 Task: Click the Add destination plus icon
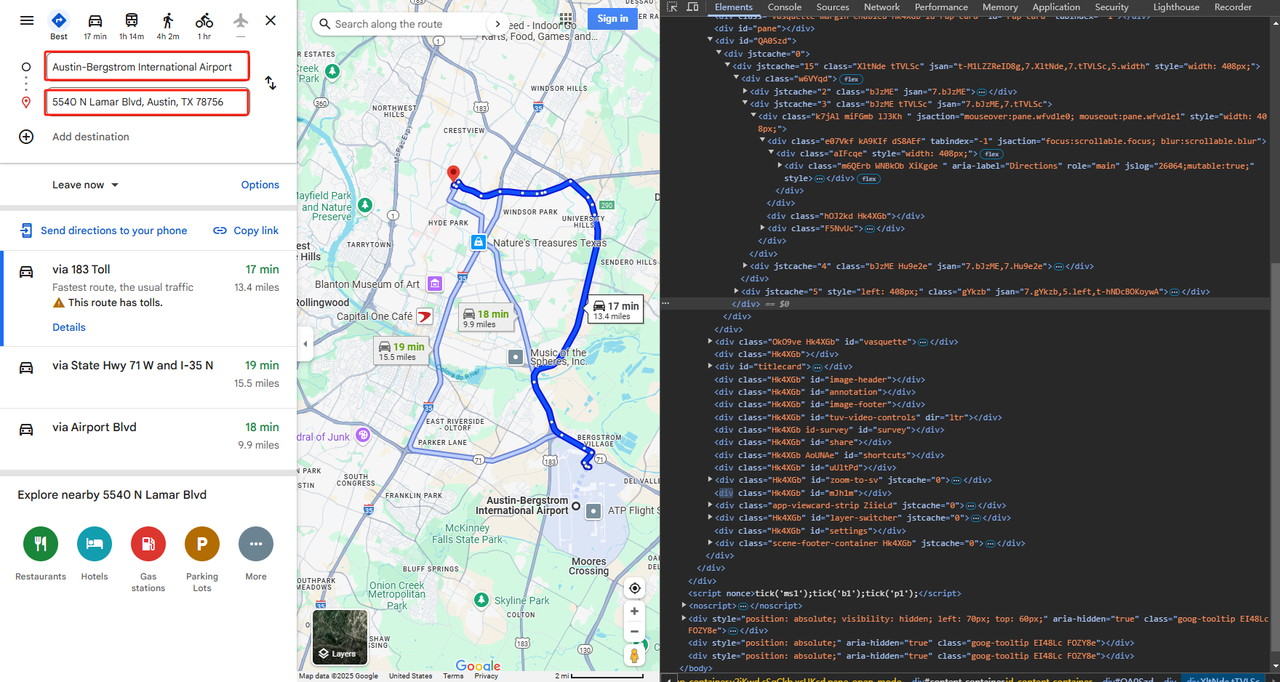click(27, 137)
